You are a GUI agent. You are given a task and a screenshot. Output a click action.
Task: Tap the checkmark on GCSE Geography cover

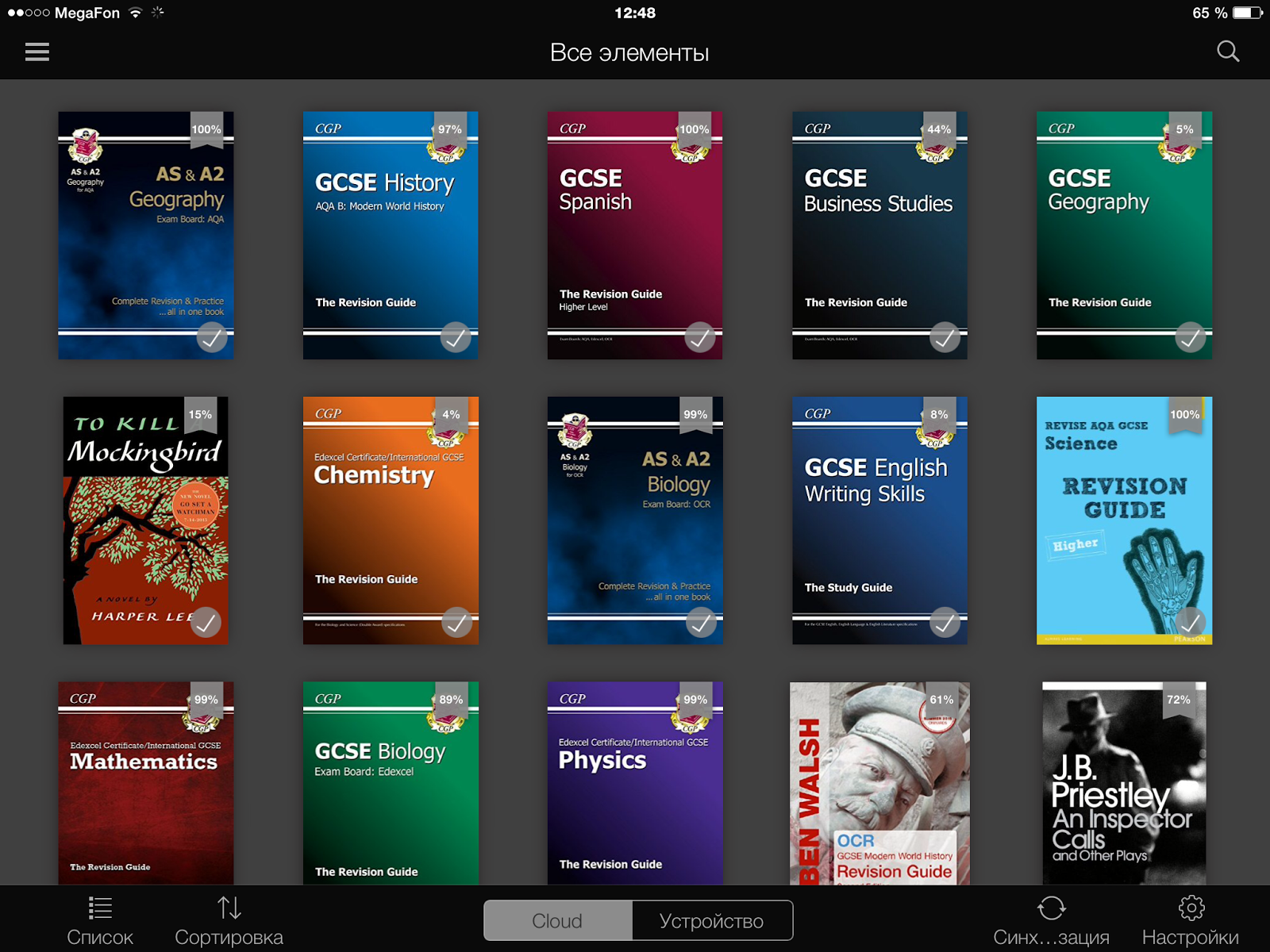click(x=1190, y=339)
